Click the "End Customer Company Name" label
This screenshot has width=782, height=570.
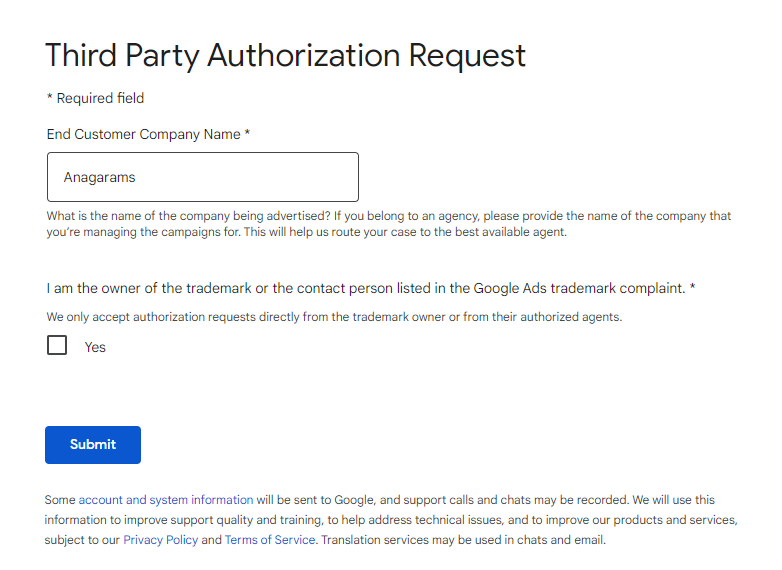(143, 134)
